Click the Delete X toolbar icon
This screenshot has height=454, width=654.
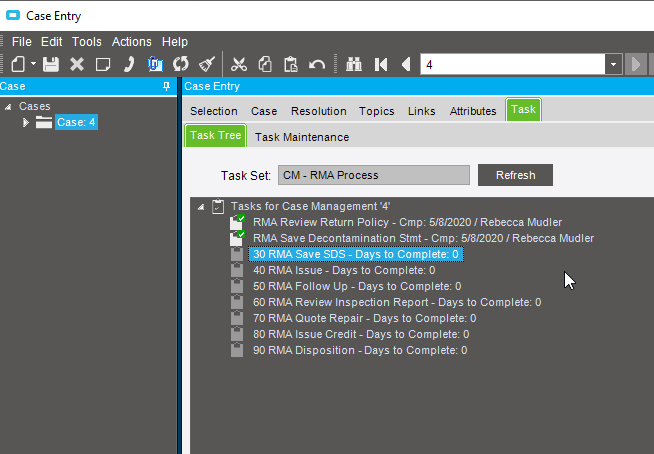pos(77,65)
